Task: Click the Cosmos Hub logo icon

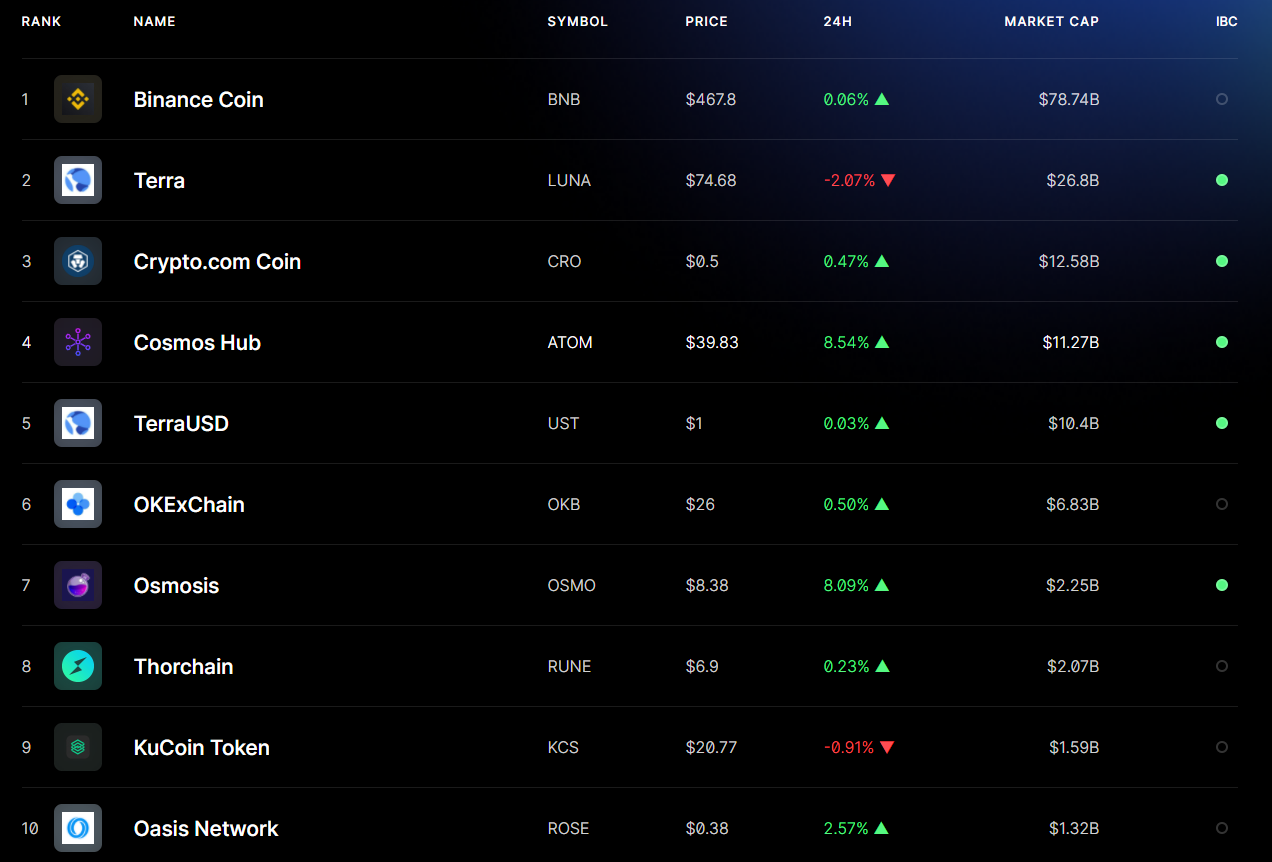Action: [x=78, y=342]
